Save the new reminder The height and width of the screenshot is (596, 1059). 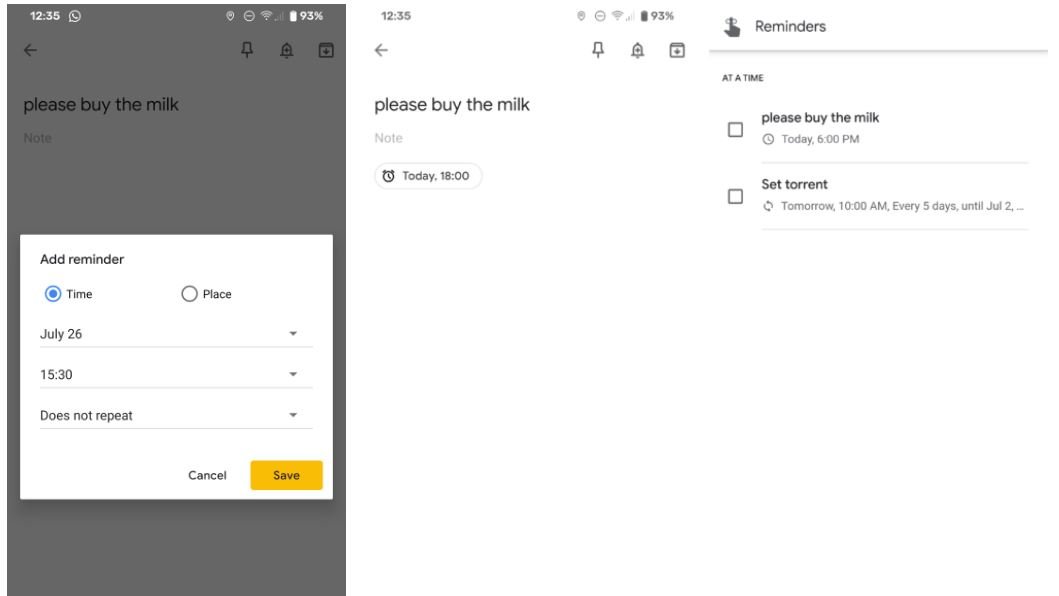[x=286, y=475]
